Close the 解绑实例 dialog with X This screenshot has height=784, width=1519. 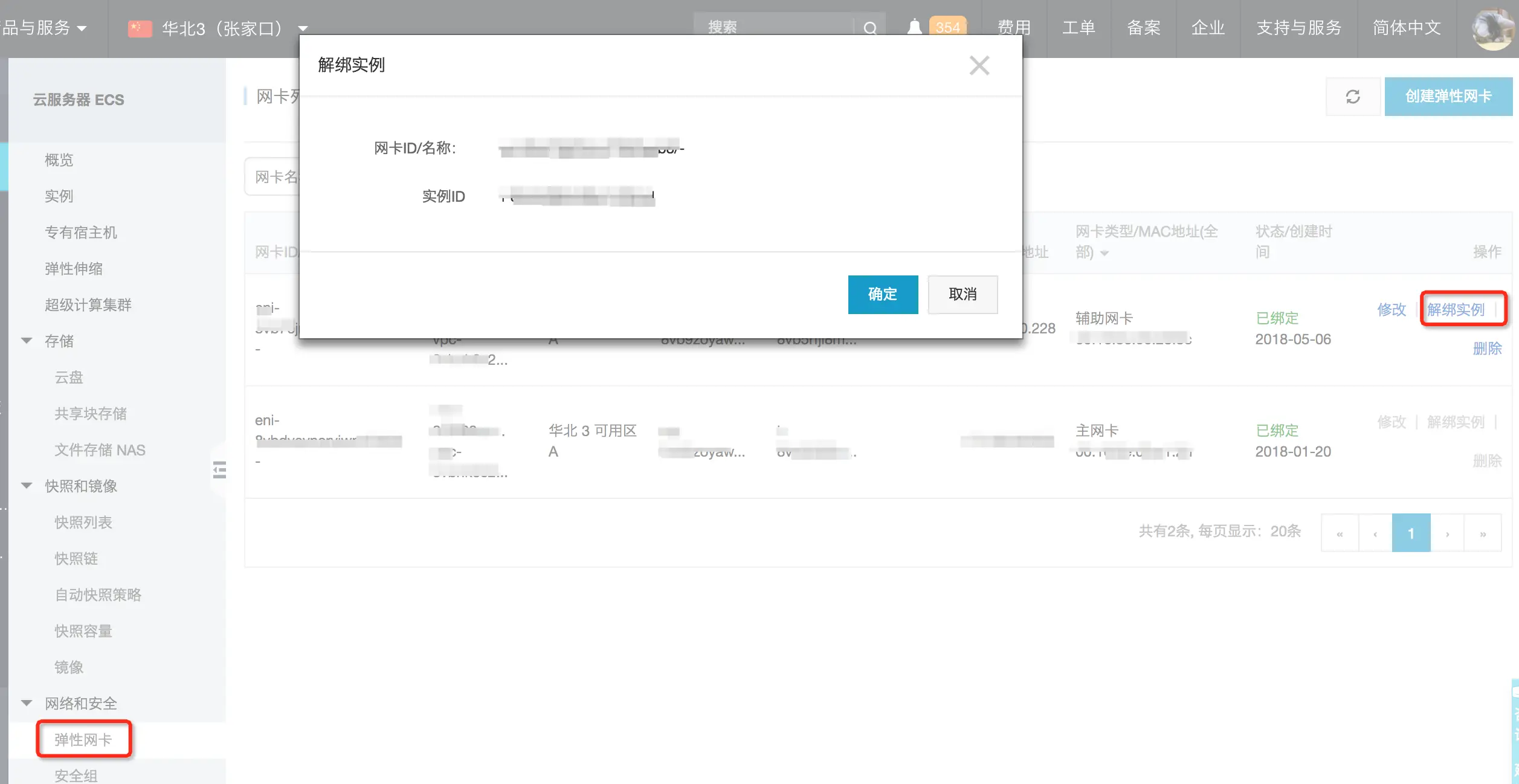979,65
